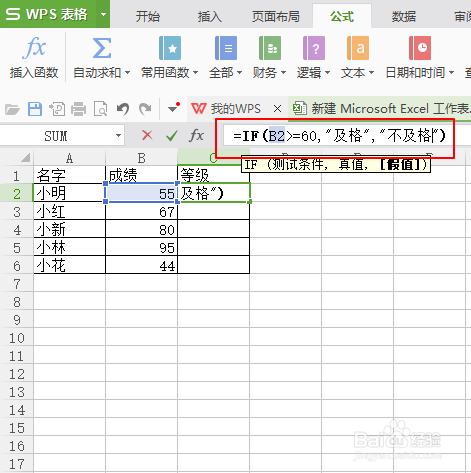Click score cell showing 95
This screenshot has width=471, height=473.
pos(141,247)
